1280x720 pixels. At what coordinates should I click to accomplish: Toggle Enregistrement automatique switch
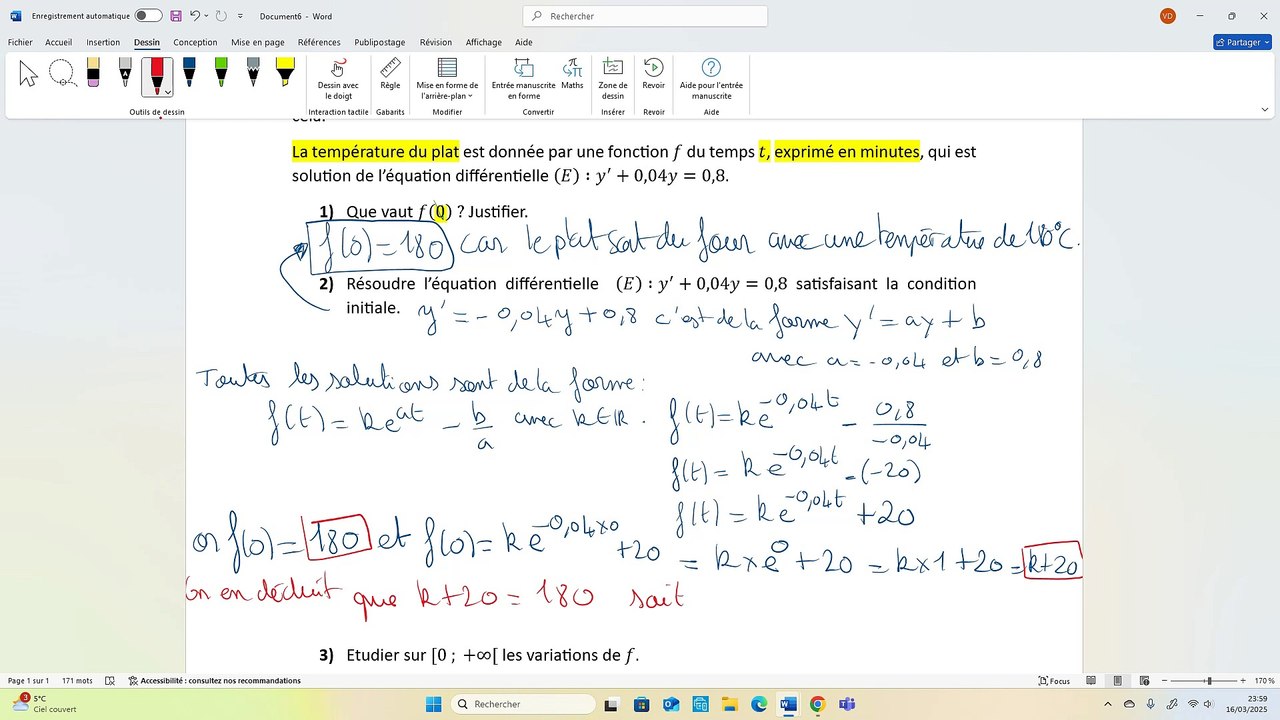[148, 16]
